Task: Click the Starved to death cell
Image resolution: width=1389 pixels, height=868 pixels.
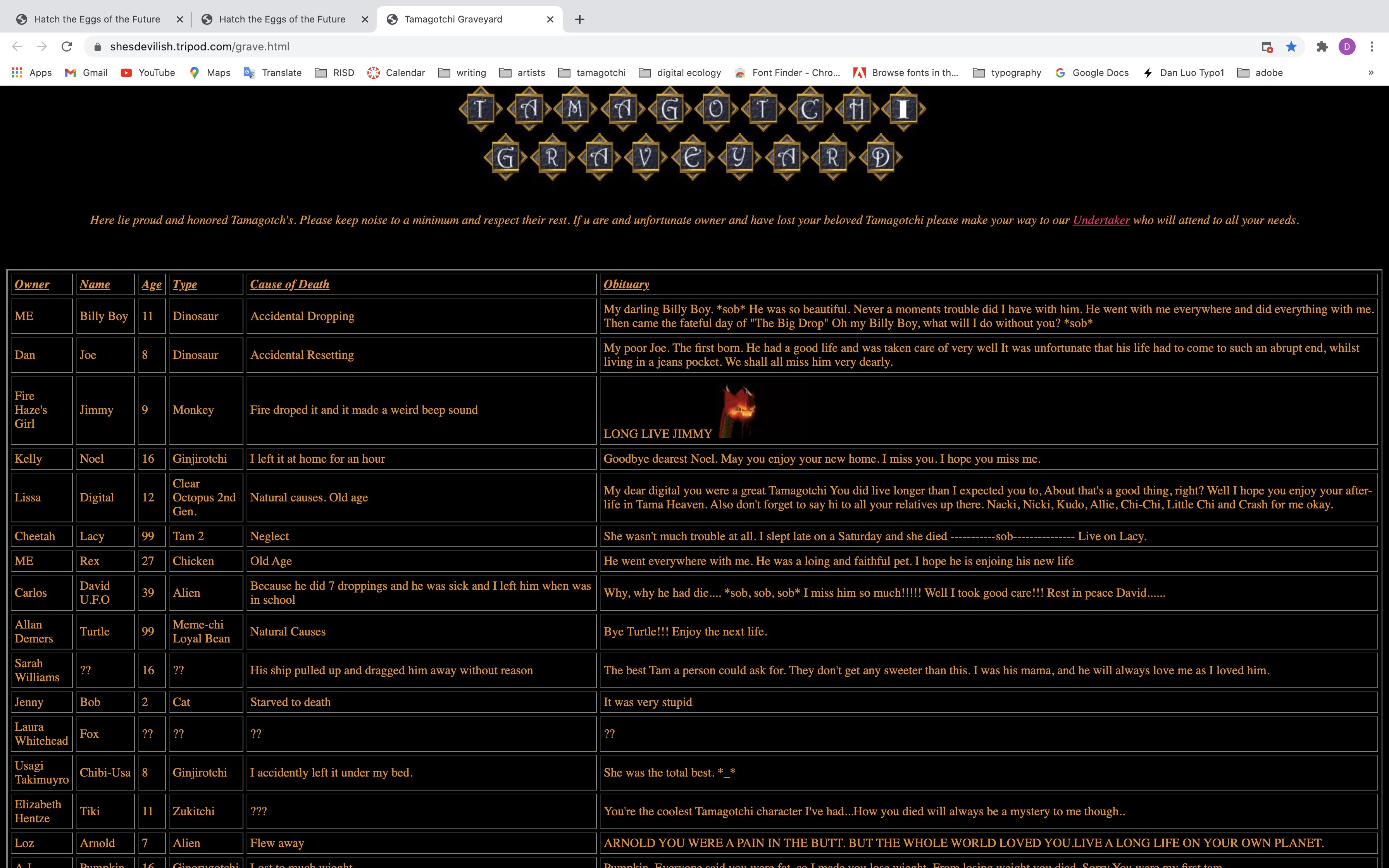Action: 421,702
